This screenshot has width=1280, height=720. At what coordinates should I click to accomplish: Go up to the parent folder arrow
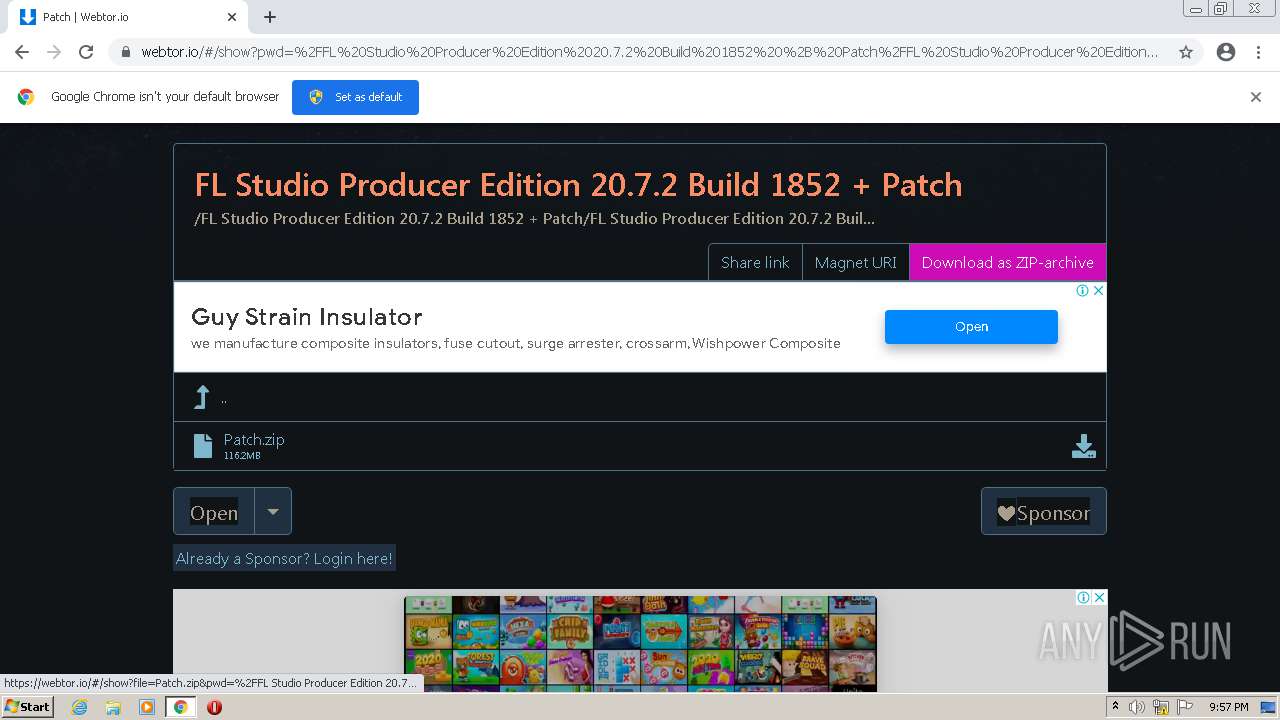point(202,397)
